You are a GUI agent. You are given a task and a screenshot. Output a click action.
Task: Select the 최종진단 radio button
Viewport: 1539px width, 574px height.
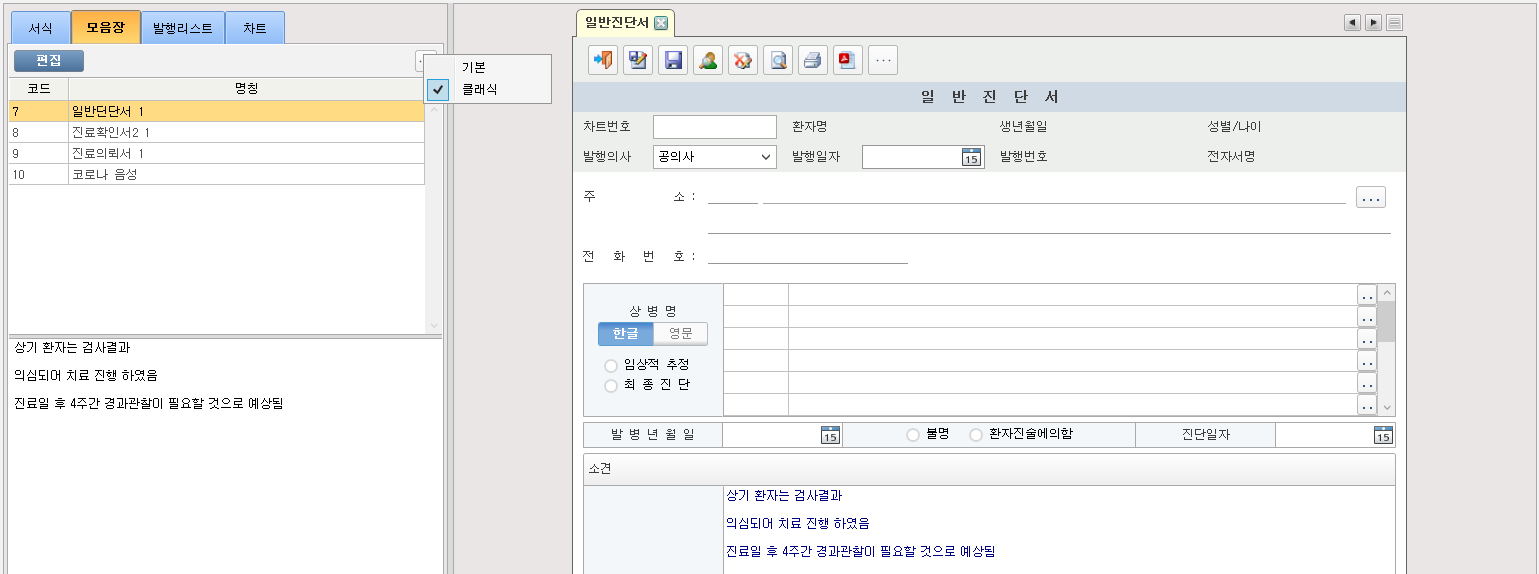611,385
